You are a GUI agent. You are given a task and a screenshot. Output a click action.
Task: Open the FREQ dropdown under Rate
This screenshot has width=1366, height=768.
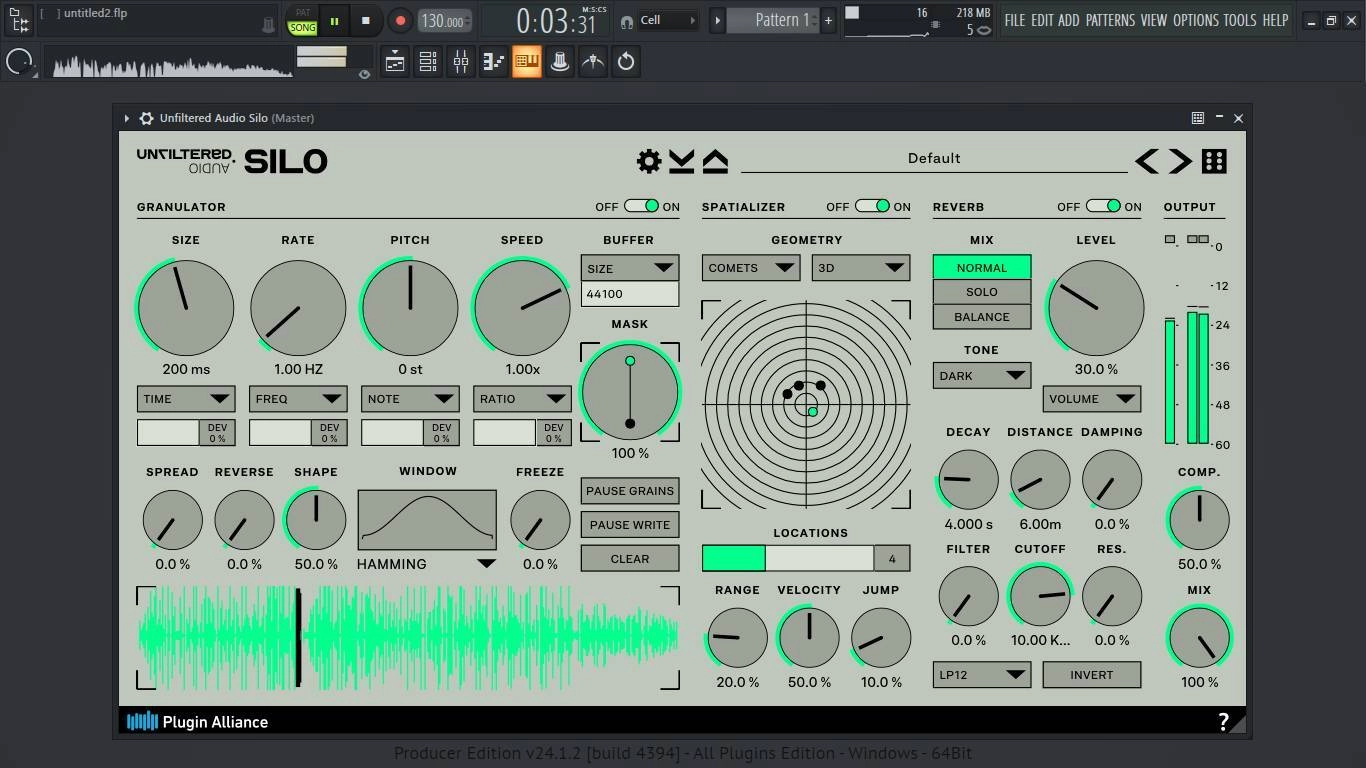pyautogui.click(x=298, y=398)
